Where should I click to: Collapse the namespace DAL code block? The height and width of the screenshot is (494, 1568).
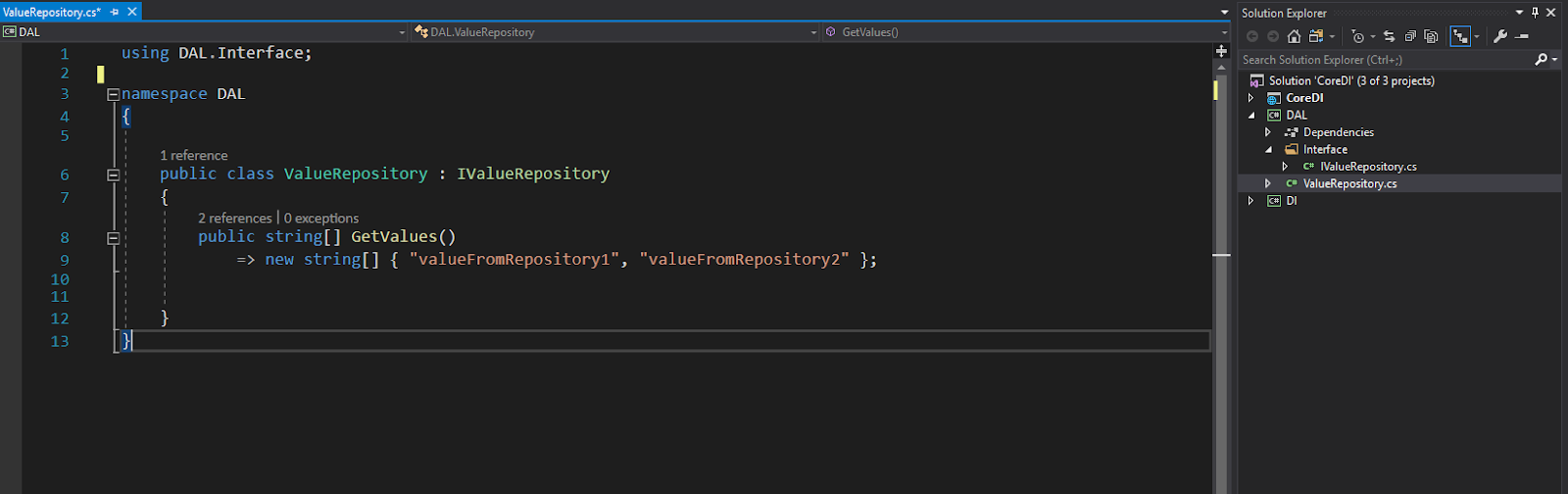tap(114, 94)
